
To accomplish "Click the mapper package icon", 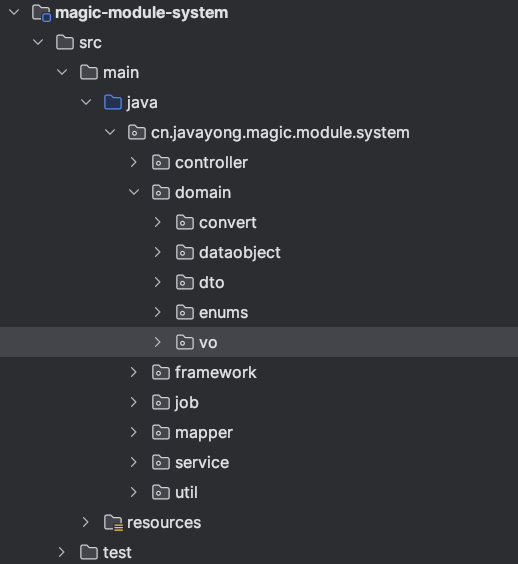I will (160, 432).
